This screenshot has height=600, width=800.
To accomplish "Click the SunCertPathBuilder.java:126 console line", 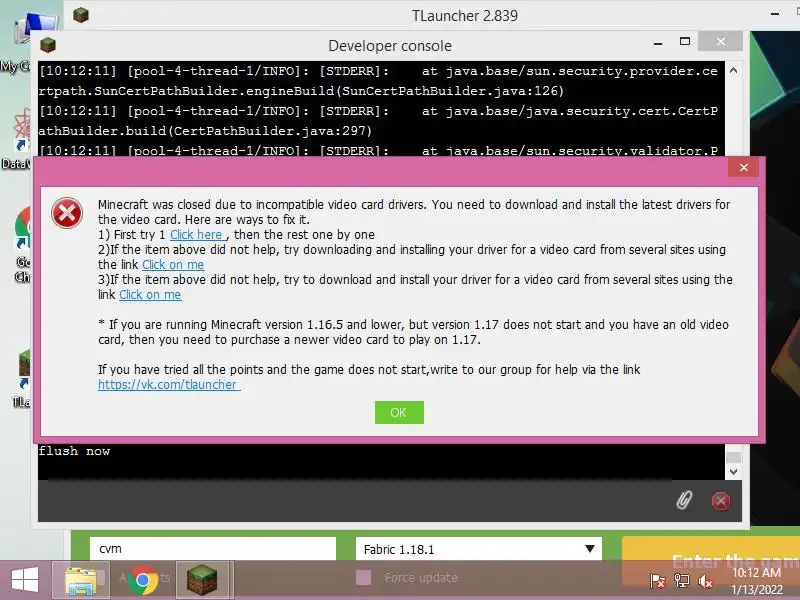I will [x=301, y=91].
